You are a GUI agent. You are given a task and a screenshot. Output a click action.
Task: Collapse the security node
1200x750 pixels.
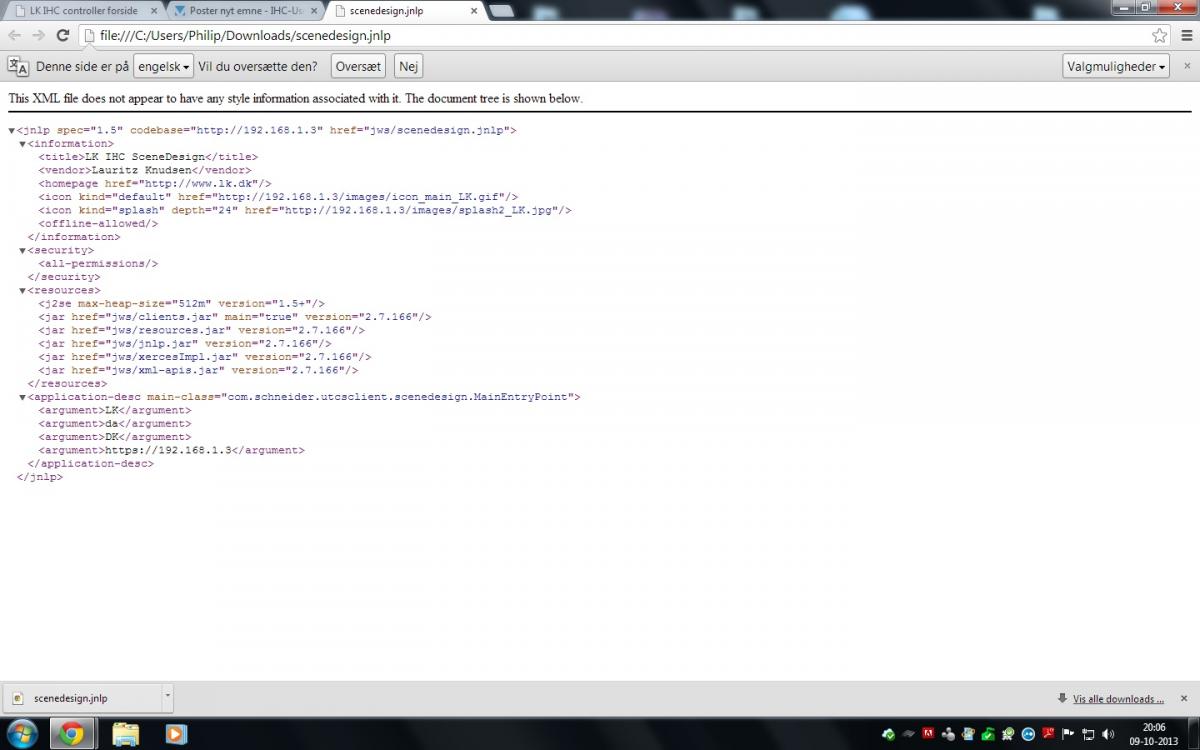pyautogui.click(x=22, y=251)
